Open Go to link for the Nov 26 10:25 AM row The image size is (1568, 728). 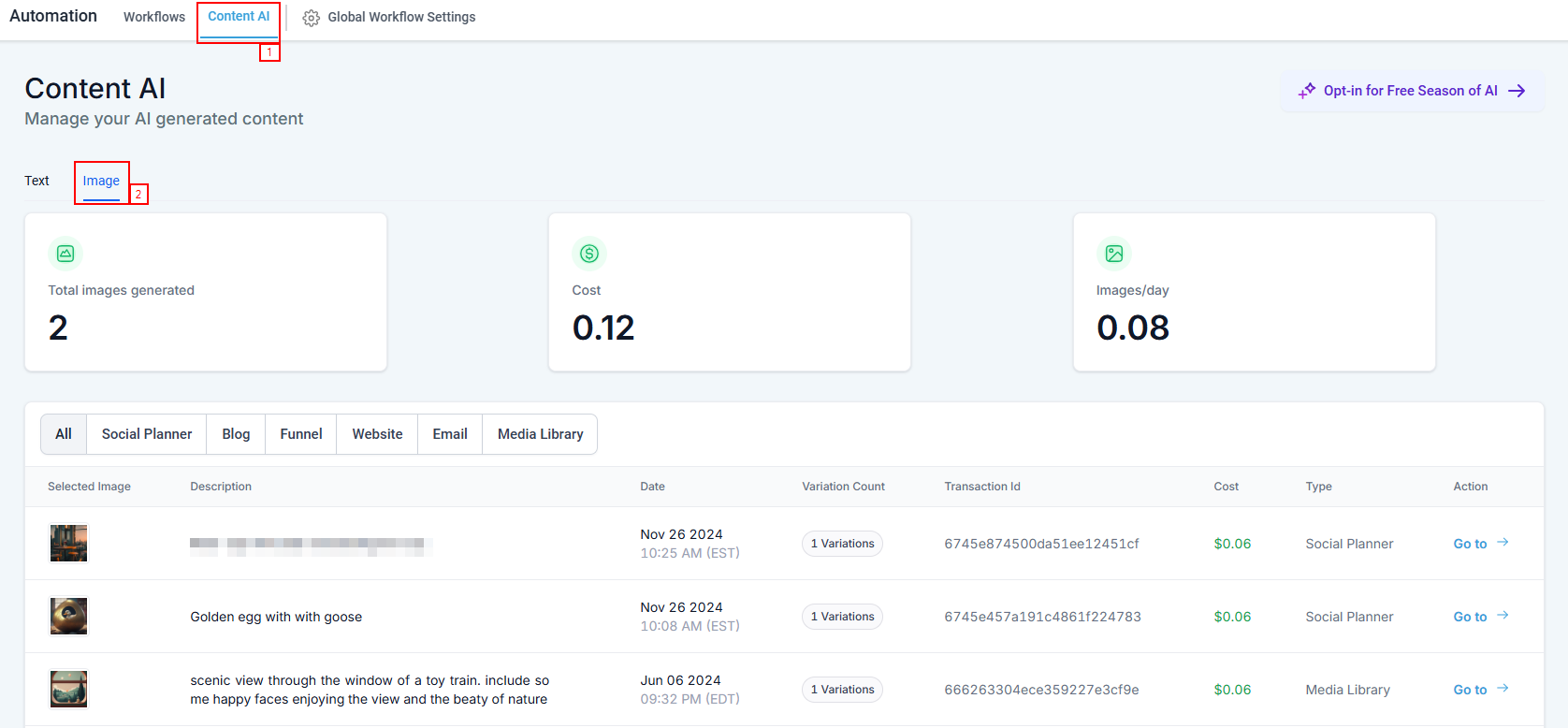pyautogui.click(x=1470, y=544)
